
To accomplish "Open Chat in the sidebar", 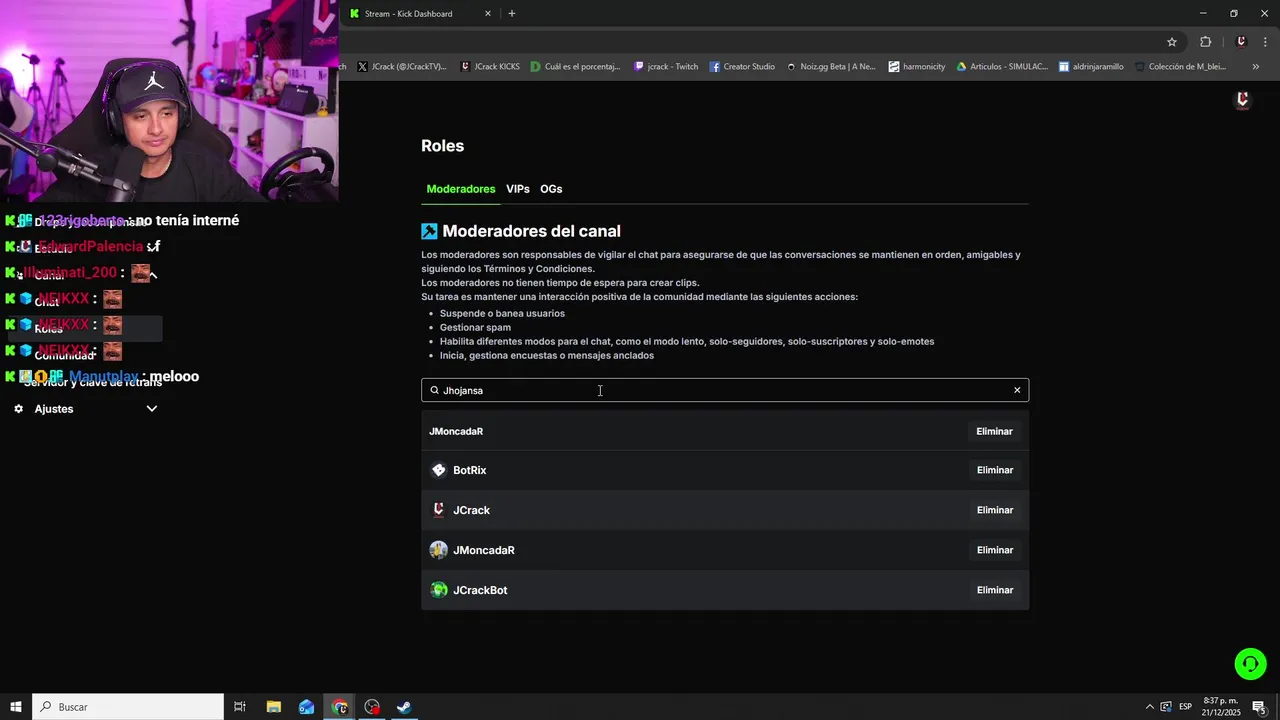I will click(47, 302).
